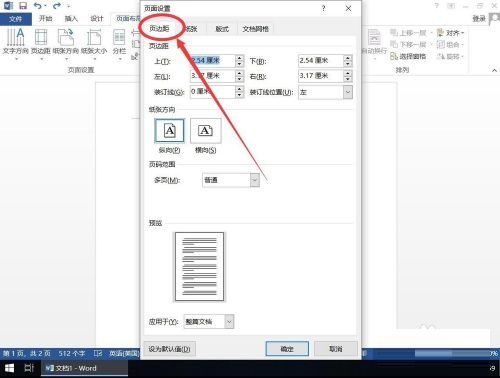This screenshot has width=500, height=378.
Task: Click the help question mark in dialog title
Action: pyautogui.click(x=323, y=8)
